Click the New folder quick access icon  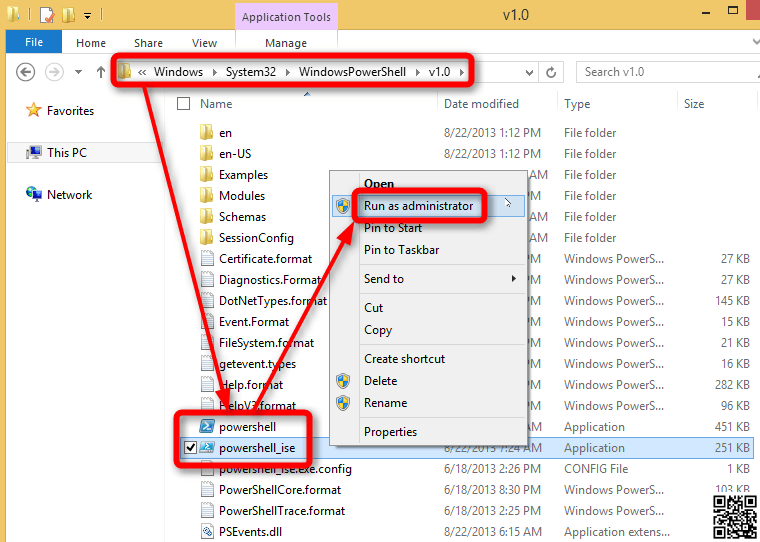click(68, 15)
